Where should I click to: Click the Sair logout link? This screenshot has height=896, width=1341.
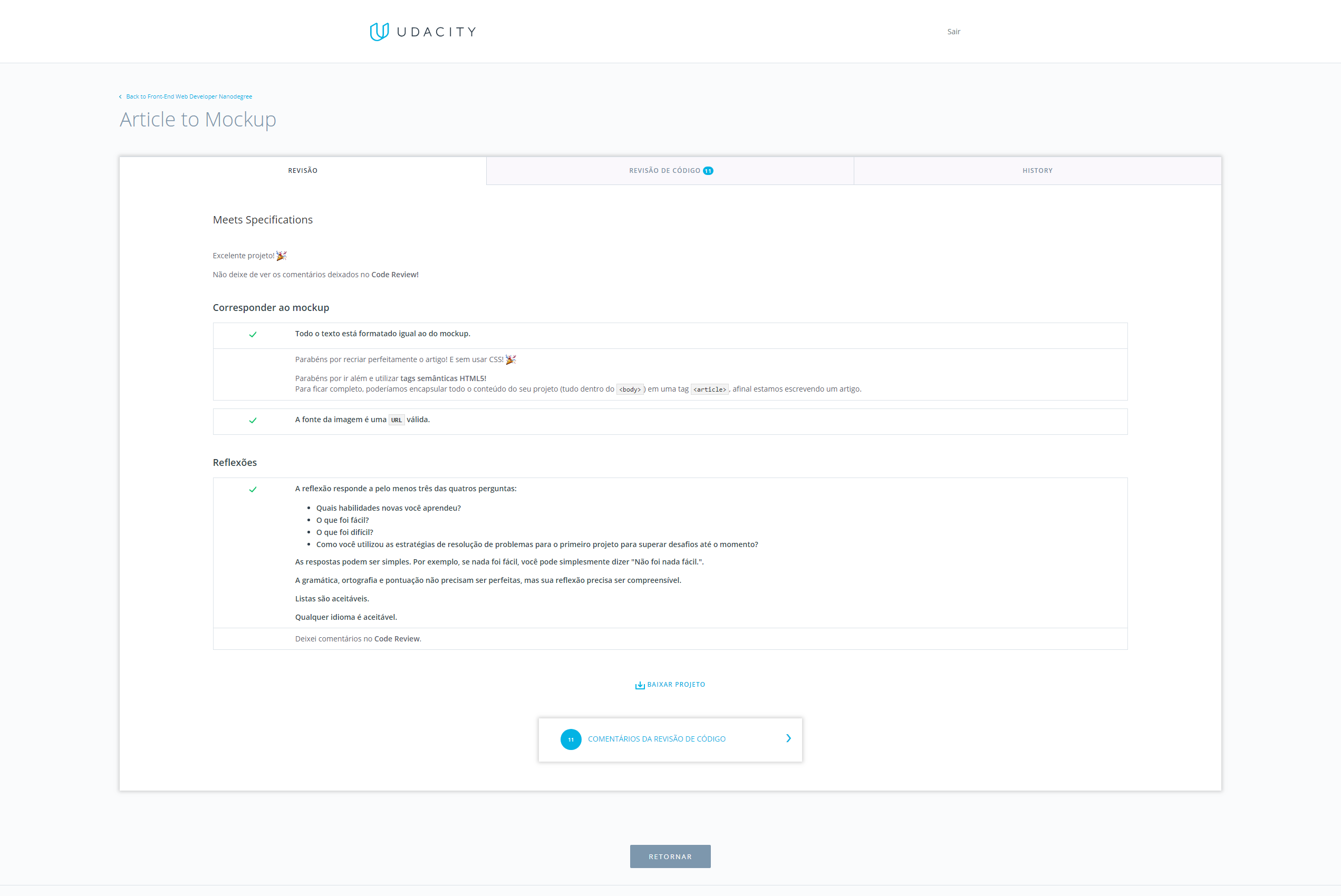(x=953, y=32)
